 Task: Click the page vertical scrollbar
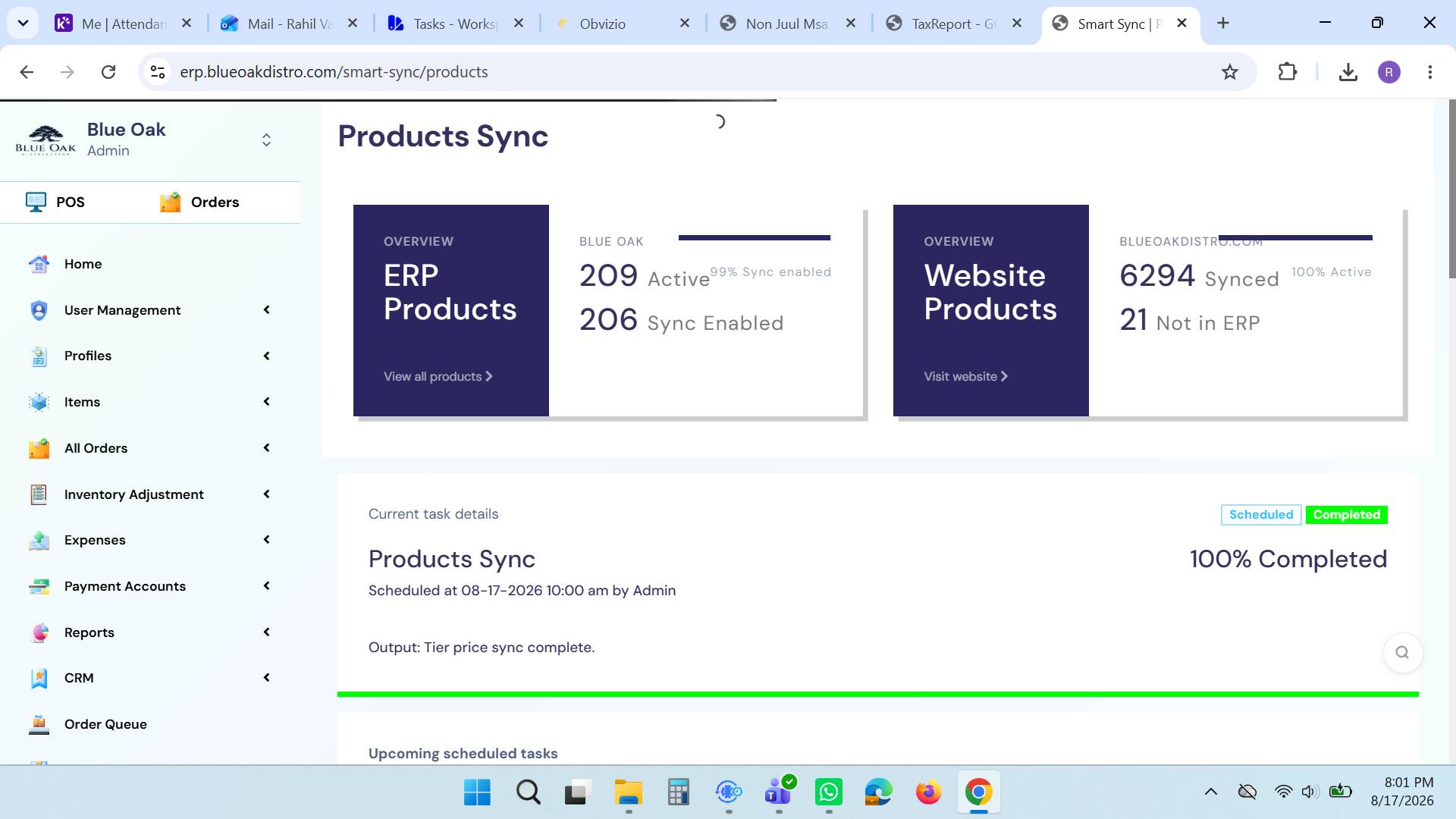[x=1451, y=188]
